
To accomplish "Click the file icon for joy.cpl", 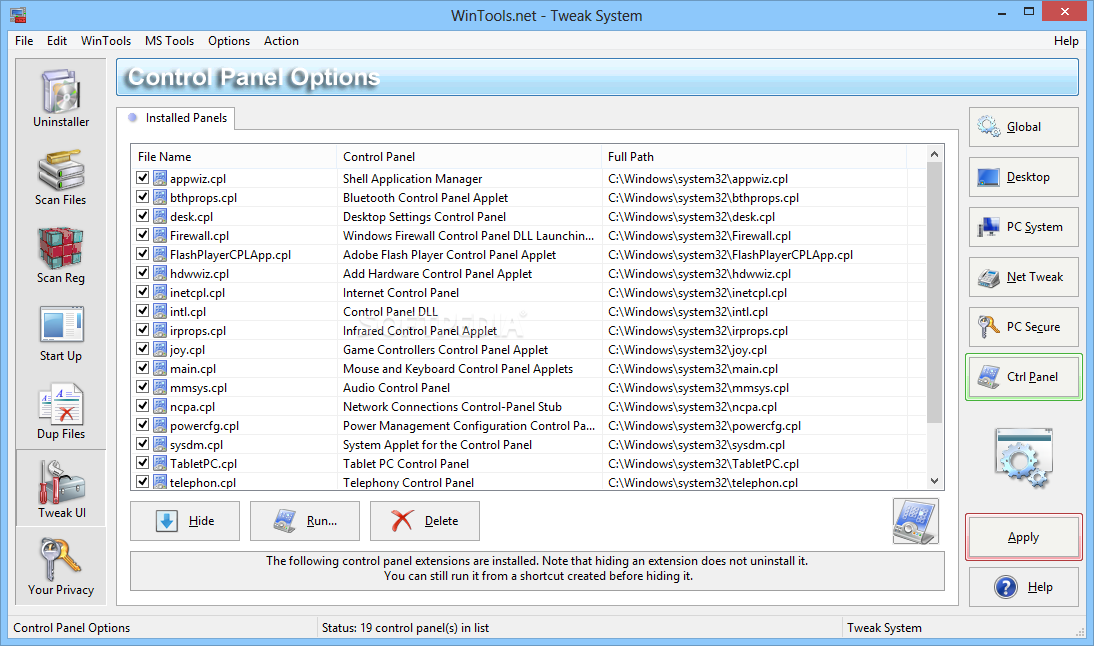I will point(160,350).
